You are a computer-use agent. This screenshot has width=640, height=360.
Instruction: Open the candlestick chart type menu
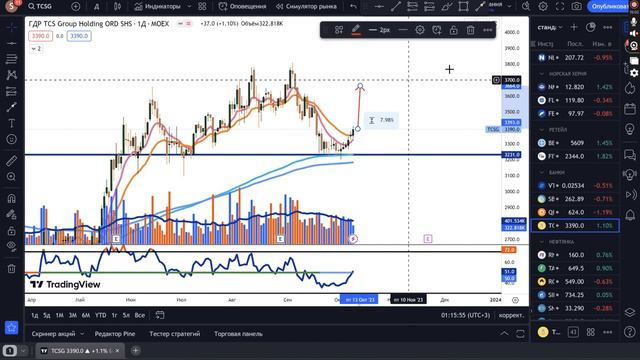pos(118,7)
